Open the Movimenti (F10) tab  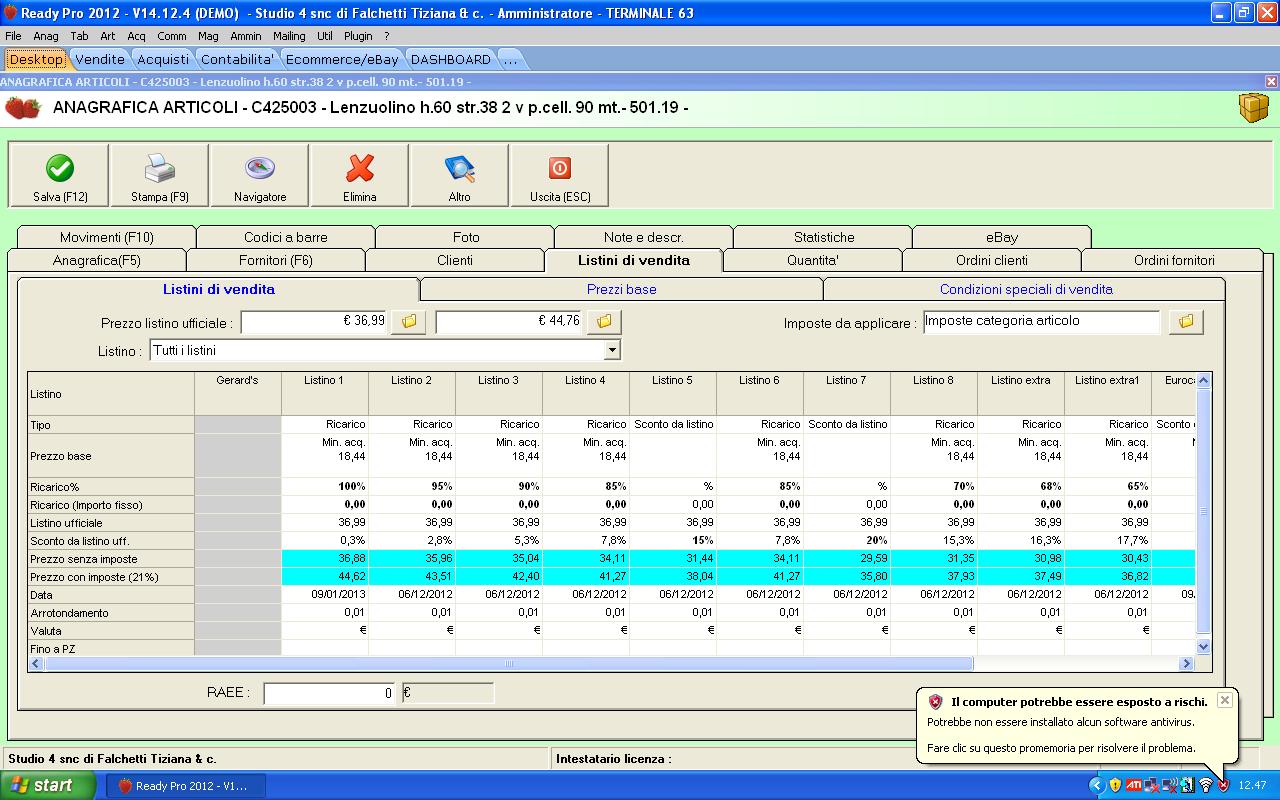click(x=107, y=237)
